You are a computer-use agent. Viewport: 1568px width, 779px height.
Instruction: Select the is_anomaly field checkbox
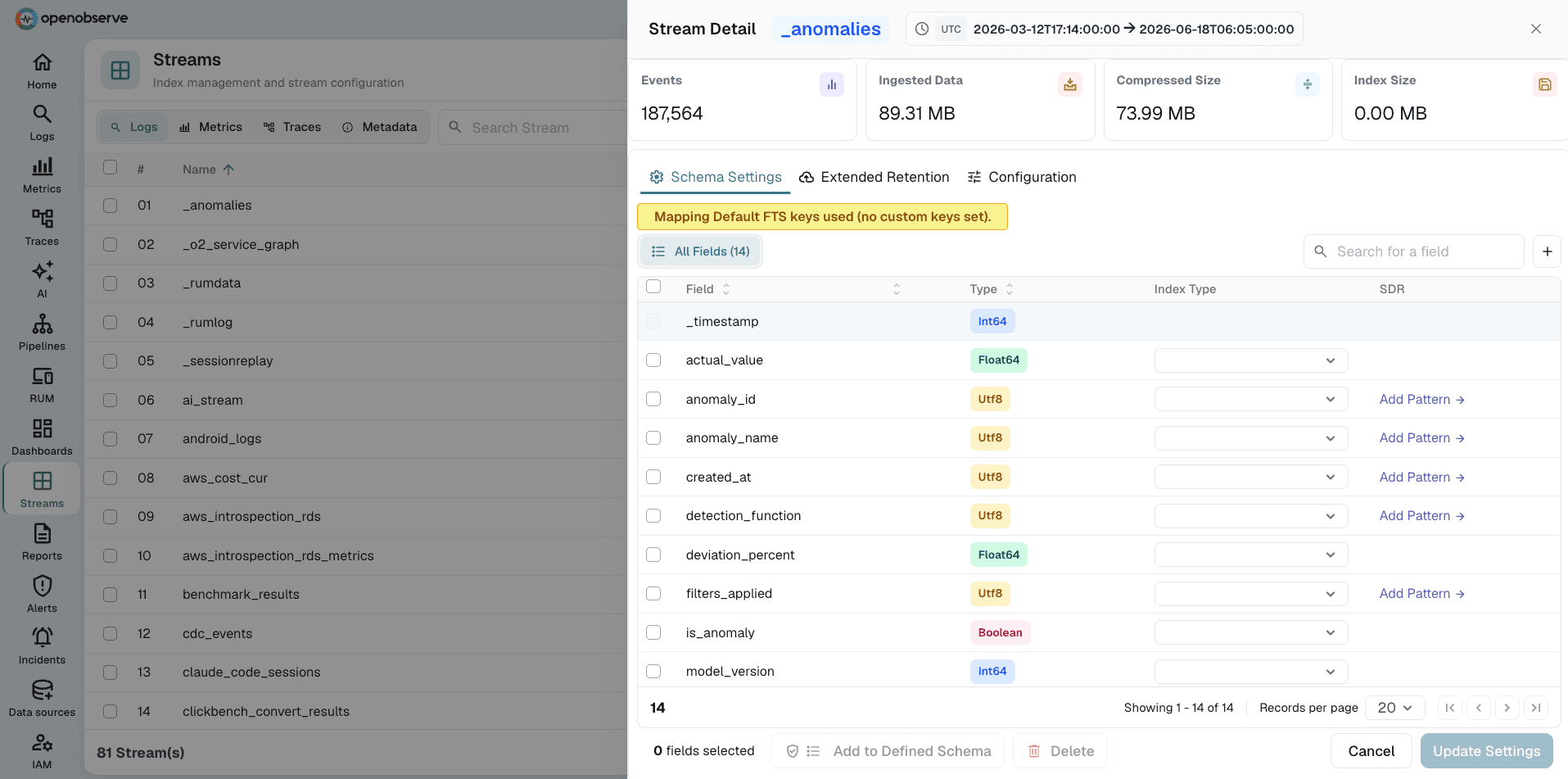pyautogui.click(x=653, y=632)
